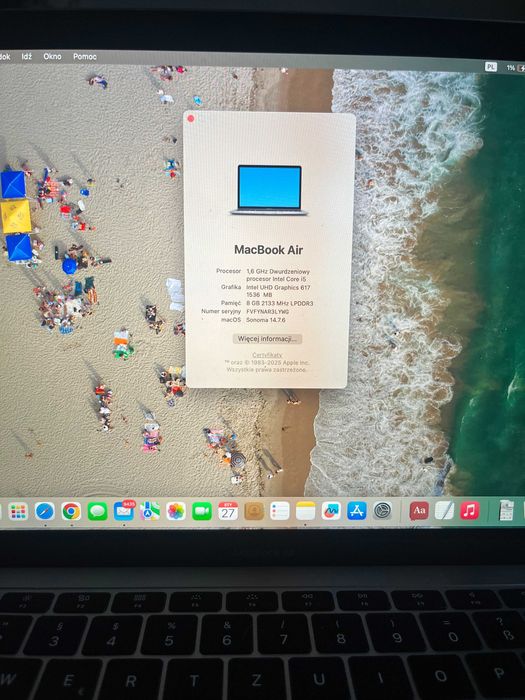Open Maps app in the dock
The width and height of the screenshot is (525, 700).
(150, 511)
